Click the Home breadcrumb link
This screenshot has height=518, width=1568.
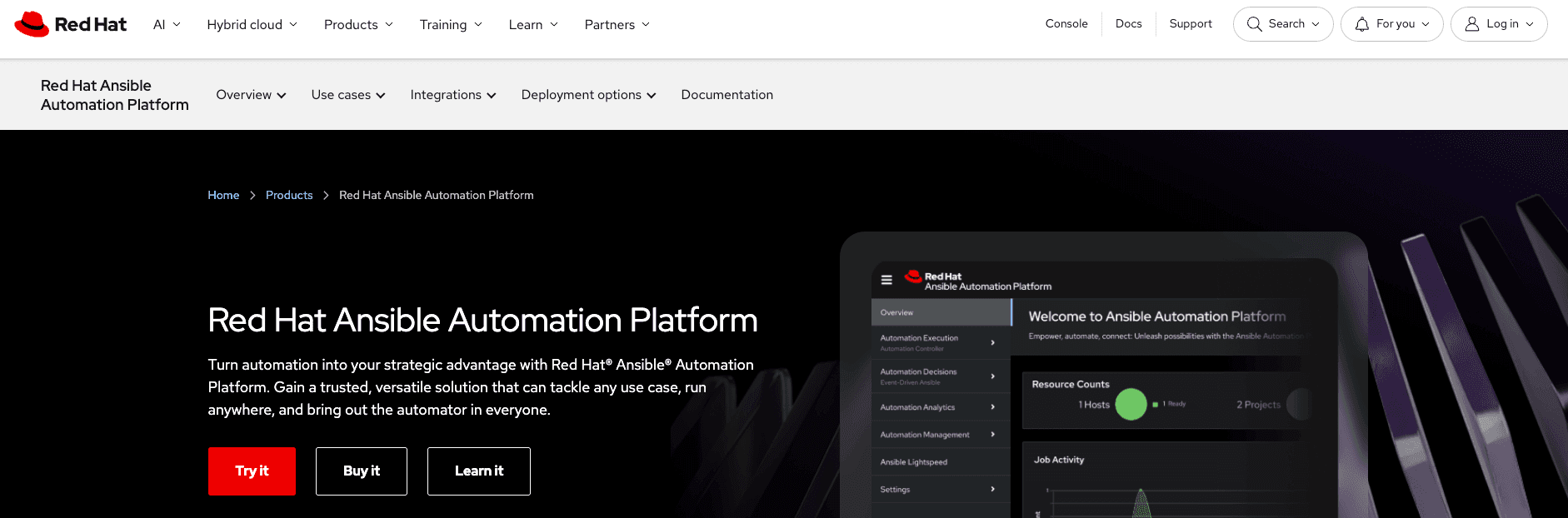223,195
